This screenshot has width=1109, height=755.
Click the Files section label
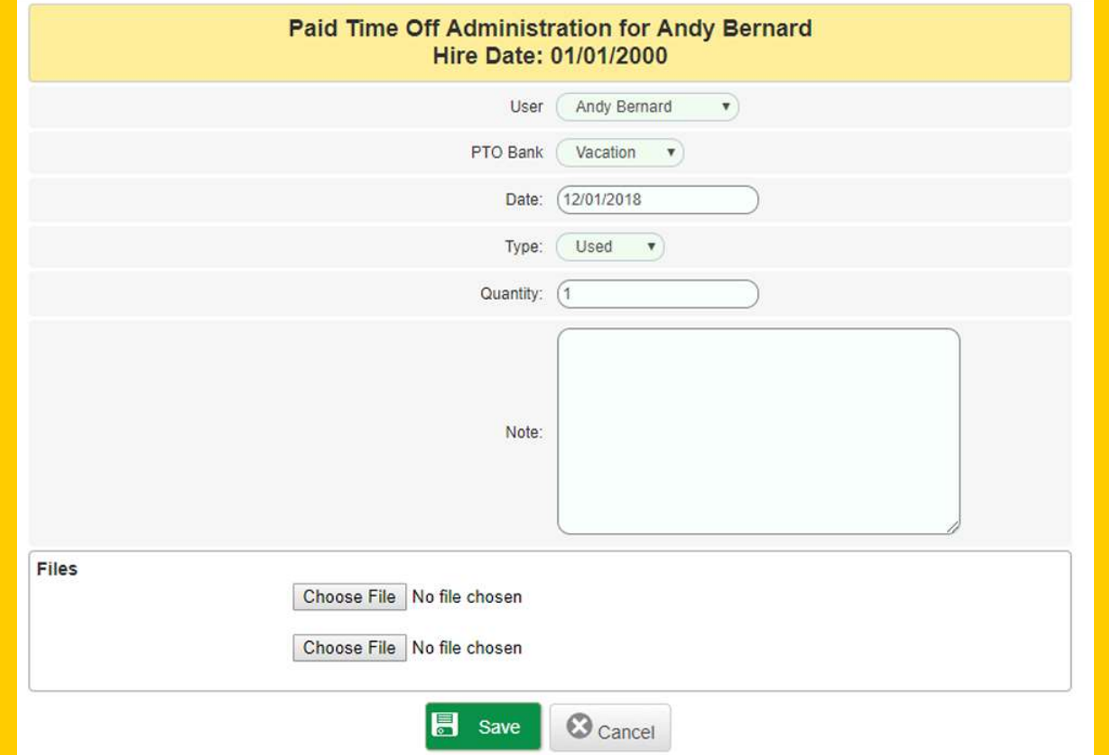coord(57,569)
